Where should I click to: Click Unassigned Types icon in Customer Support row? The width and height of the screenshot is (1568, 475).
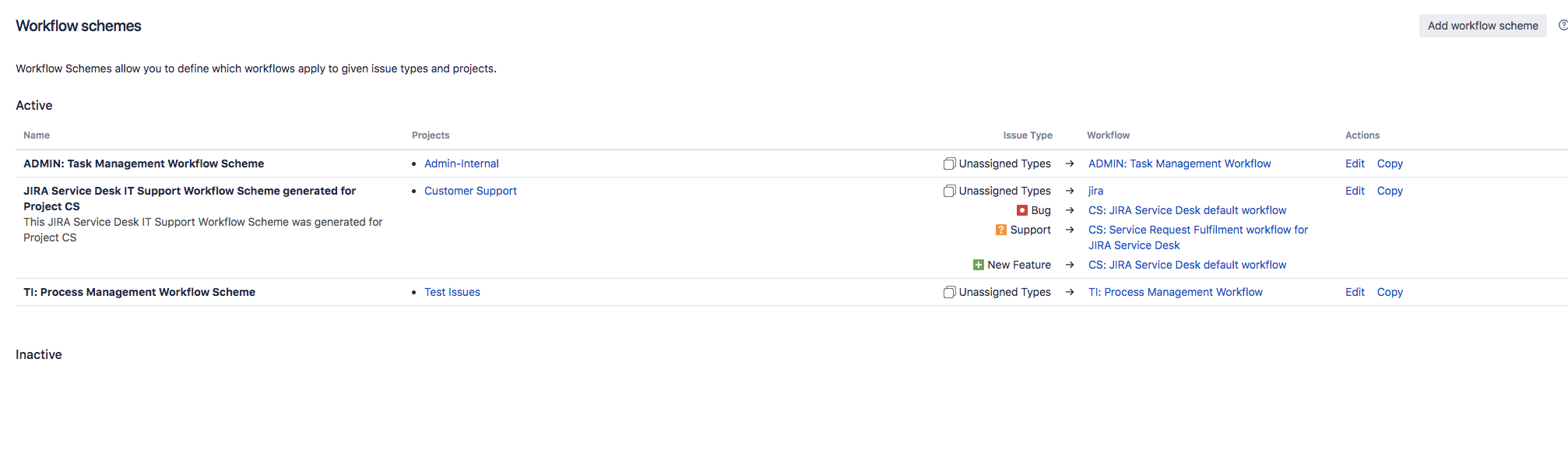(949, 191)
